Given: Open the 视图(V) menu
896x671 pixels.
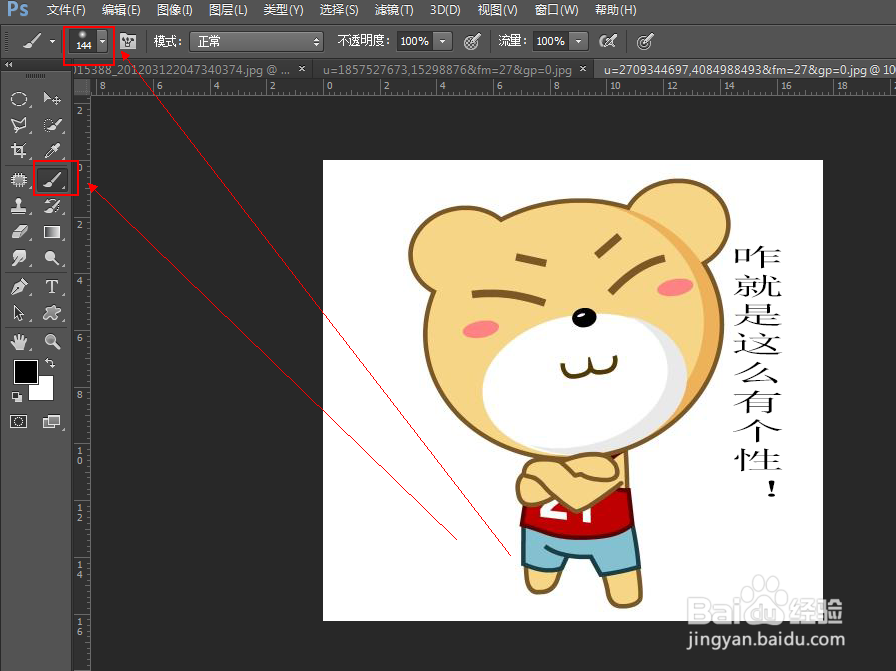Looking at the screenshot, I should point(497,10).
